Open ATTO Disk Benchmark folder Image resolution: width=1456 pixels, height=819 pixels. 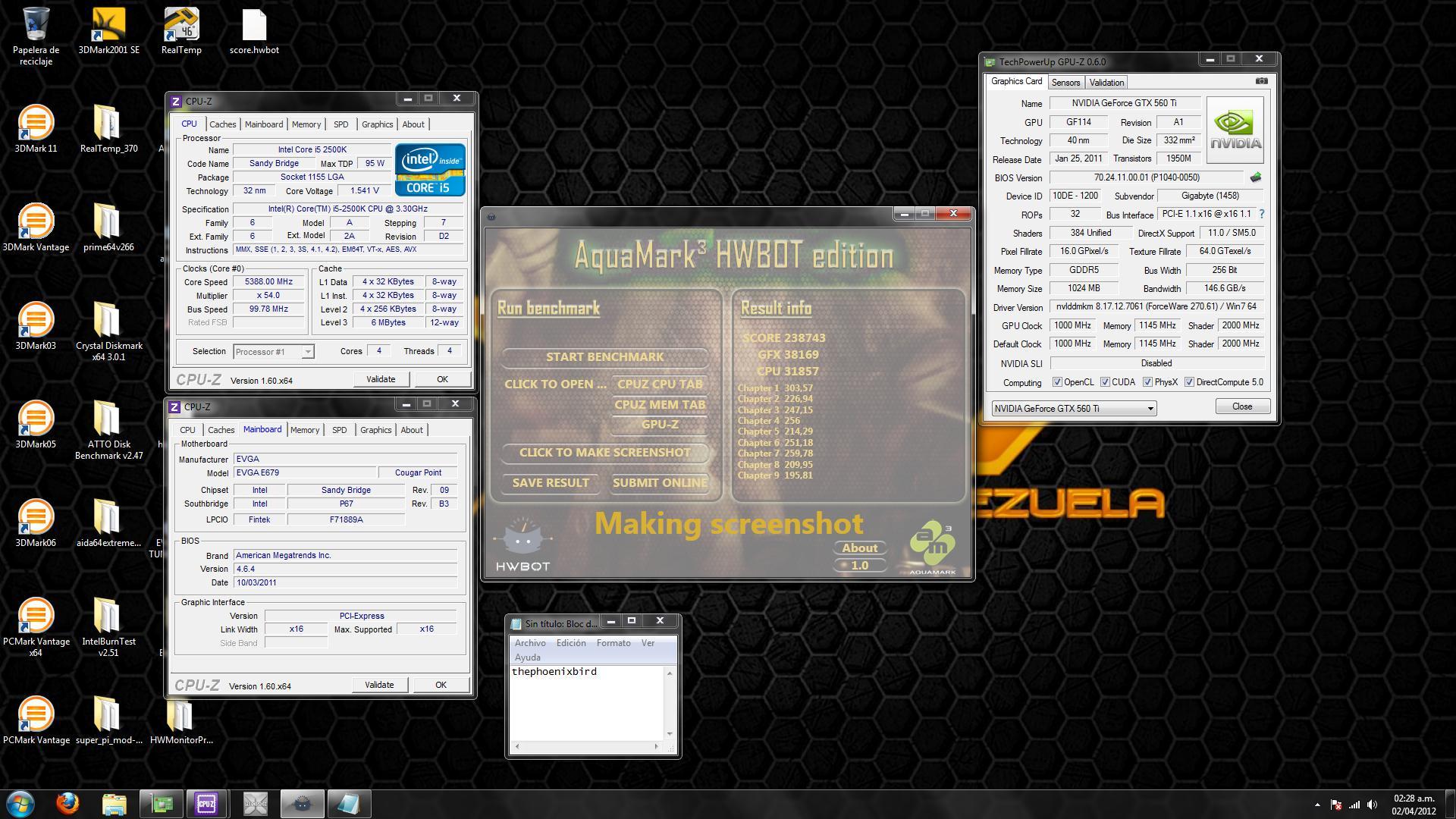108,430
